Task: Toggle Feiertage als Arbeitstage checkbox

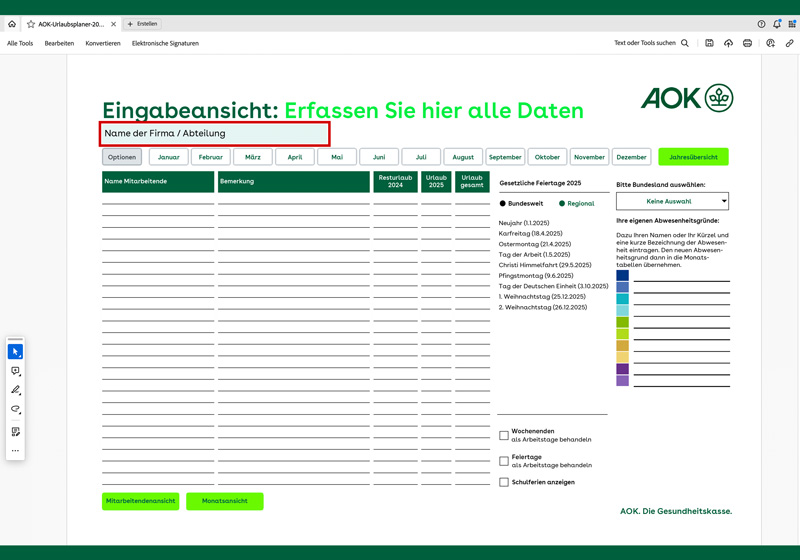Action: (504, 461)
